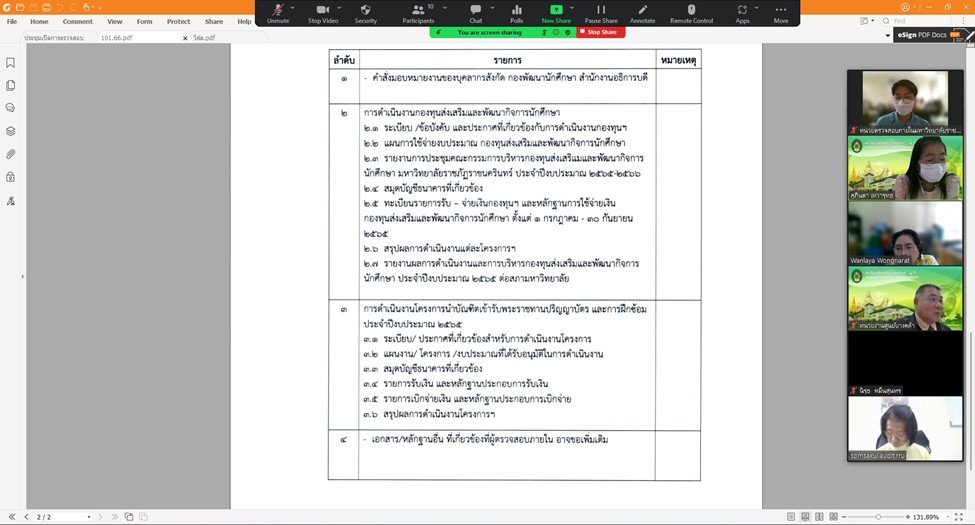Adjust the zoom slider handle in status bar
975x525 pixels.
(x=878, y=517)
